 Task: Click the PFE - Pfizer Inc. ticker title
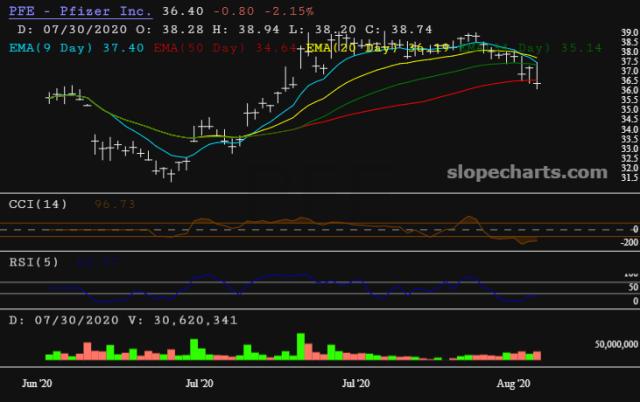pyautogui.click(x=80, y=11)
